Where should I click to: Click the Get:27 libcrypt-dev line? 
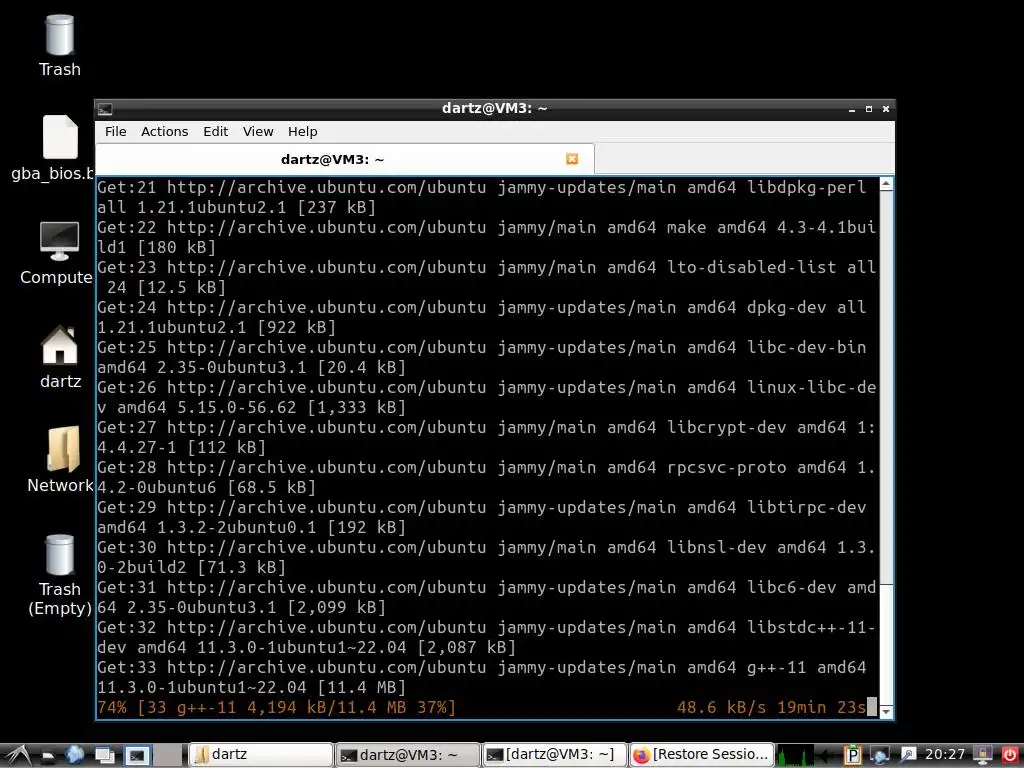(x=487, y=437)
